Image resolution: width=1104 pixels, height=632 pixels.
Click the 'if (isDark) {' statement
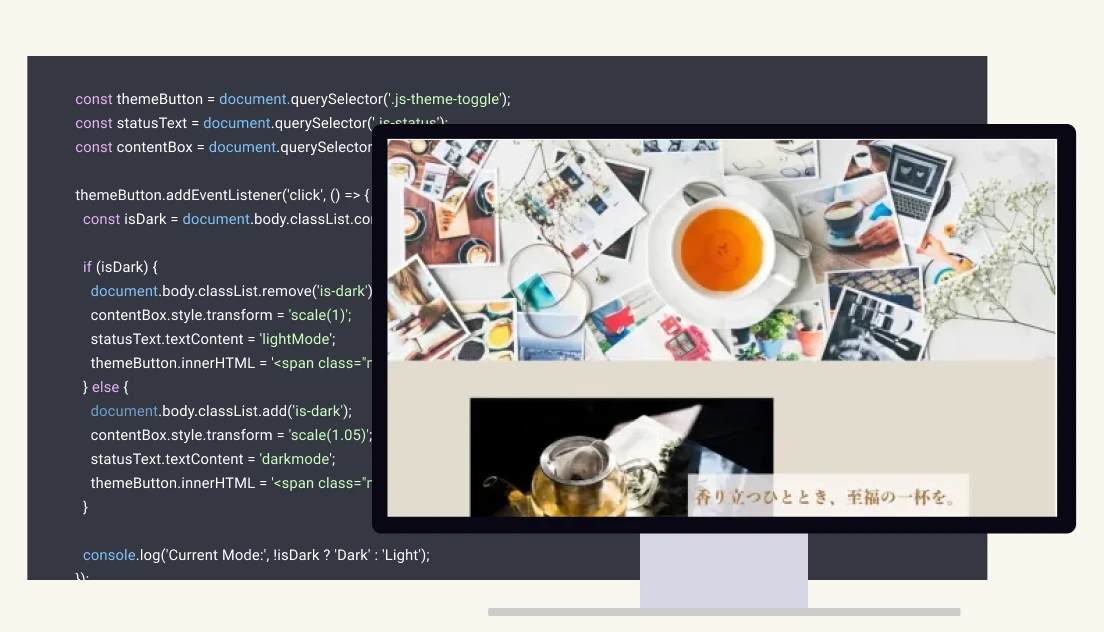coord(120,267)
